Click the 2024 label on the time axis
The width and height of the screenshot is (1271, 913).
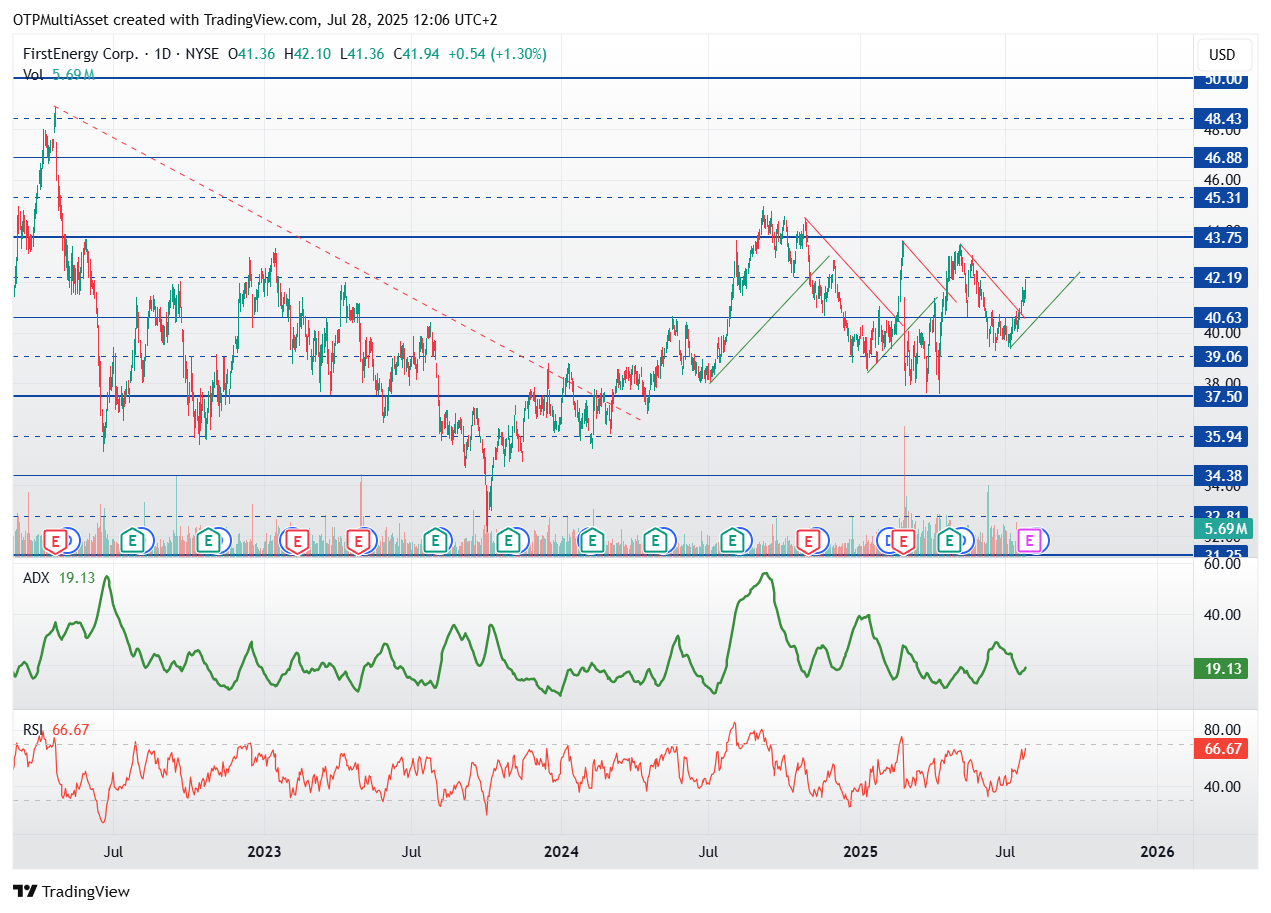pos(562,852)
